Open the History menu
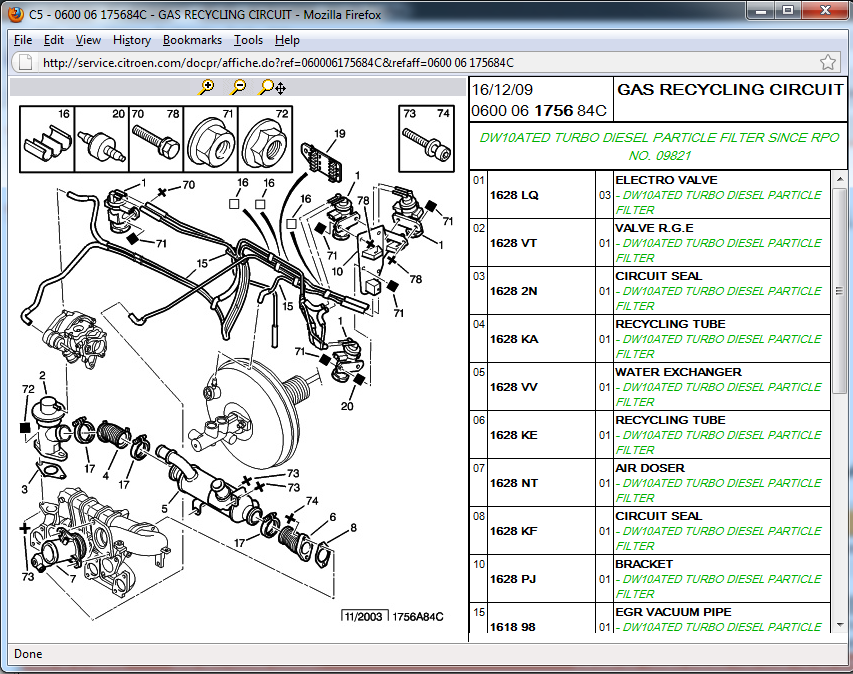The width and height of the screenshot is (853, 674). 132,40
